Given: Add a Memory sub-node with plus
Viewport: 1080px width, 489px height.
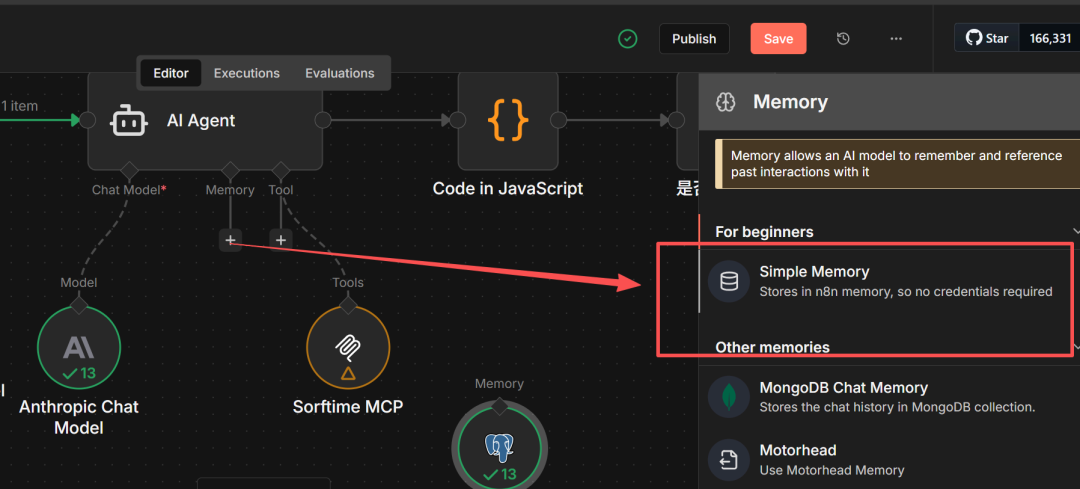Looking at the screenshot, I should [x=230, y=240].
